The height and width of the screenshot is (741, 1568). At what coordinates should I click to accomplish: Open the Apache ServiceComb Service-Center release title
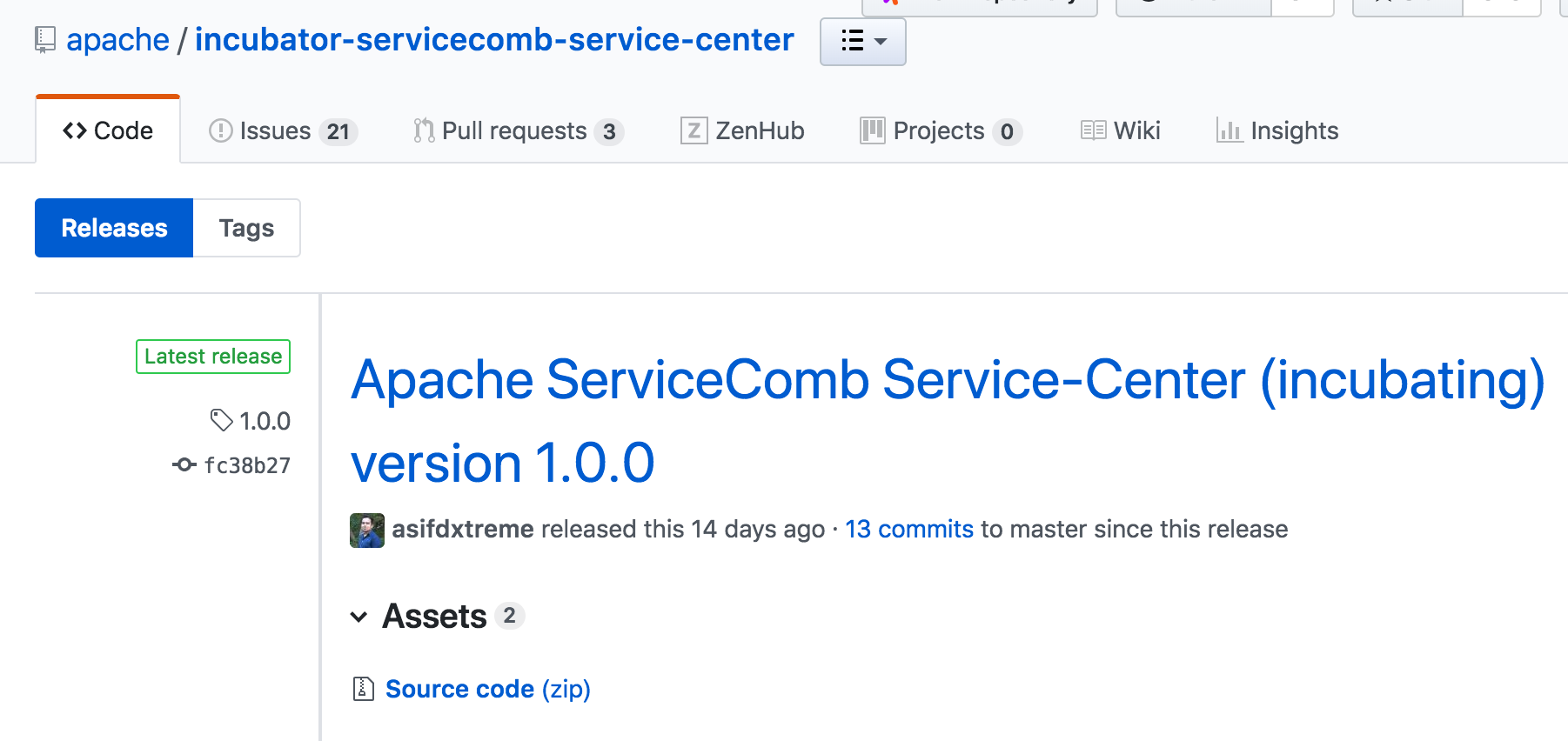coord(948,421)
